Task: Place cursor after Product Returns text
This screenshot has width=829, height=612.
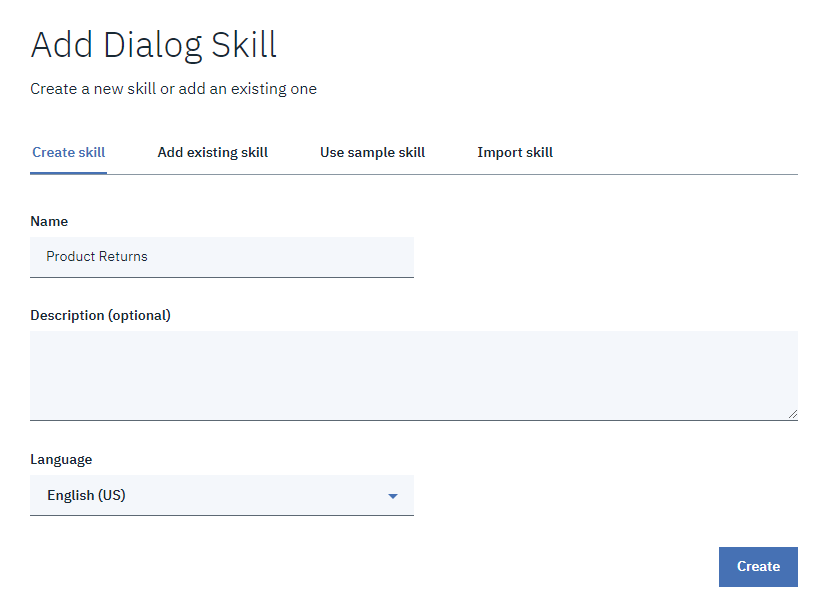Action: point(148,257)
